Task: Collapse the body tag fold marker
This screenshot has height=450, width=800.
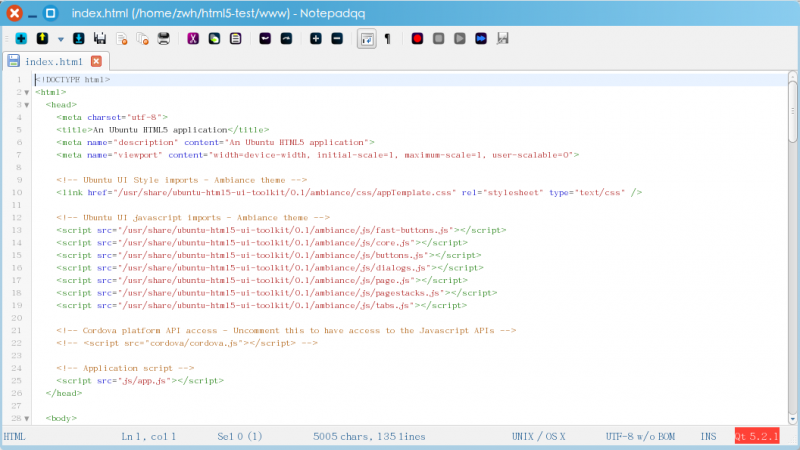Action: [x=27, y=417]
